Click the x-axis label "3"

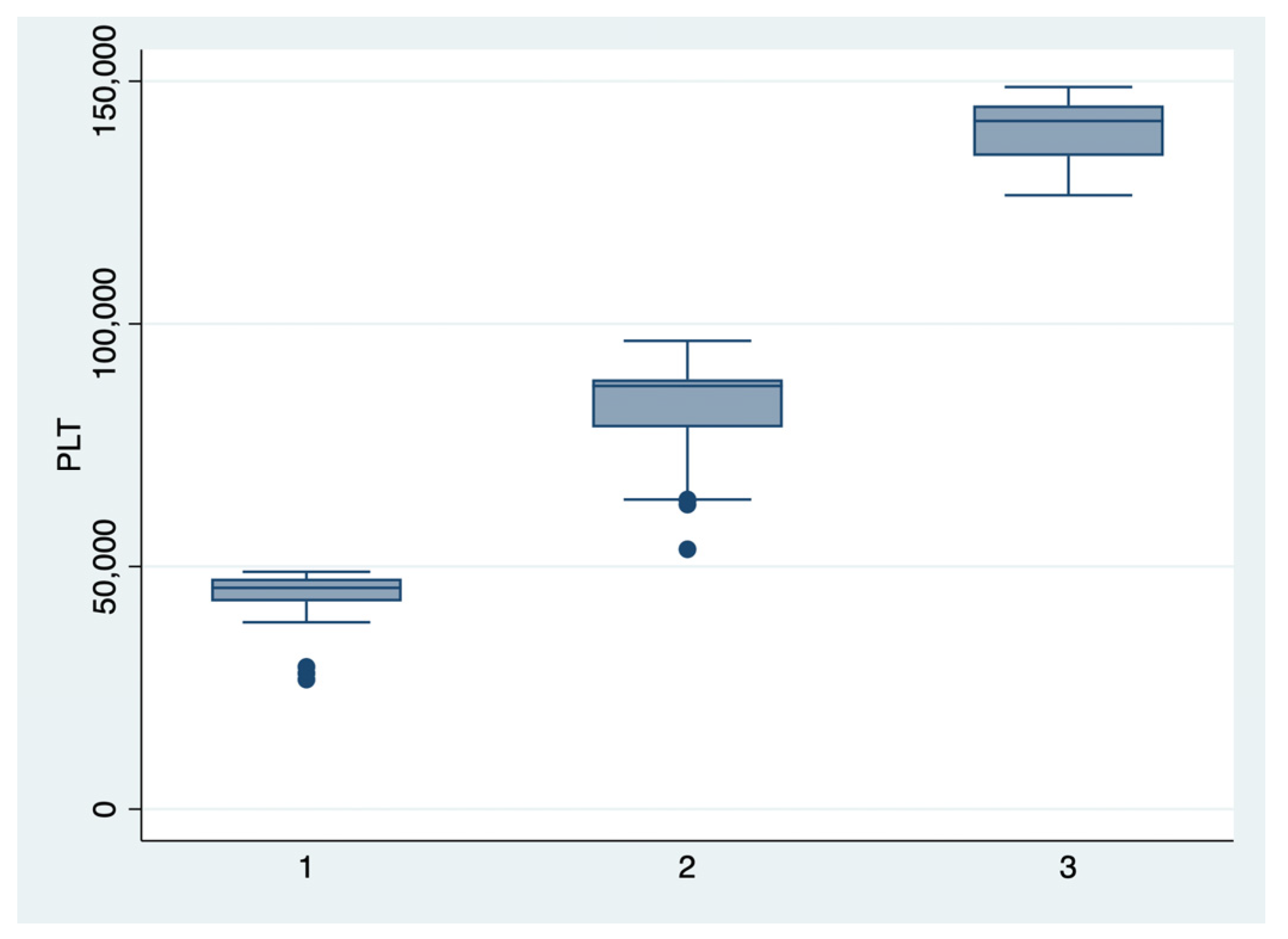pyautogui.click(x=1068, y=867)
